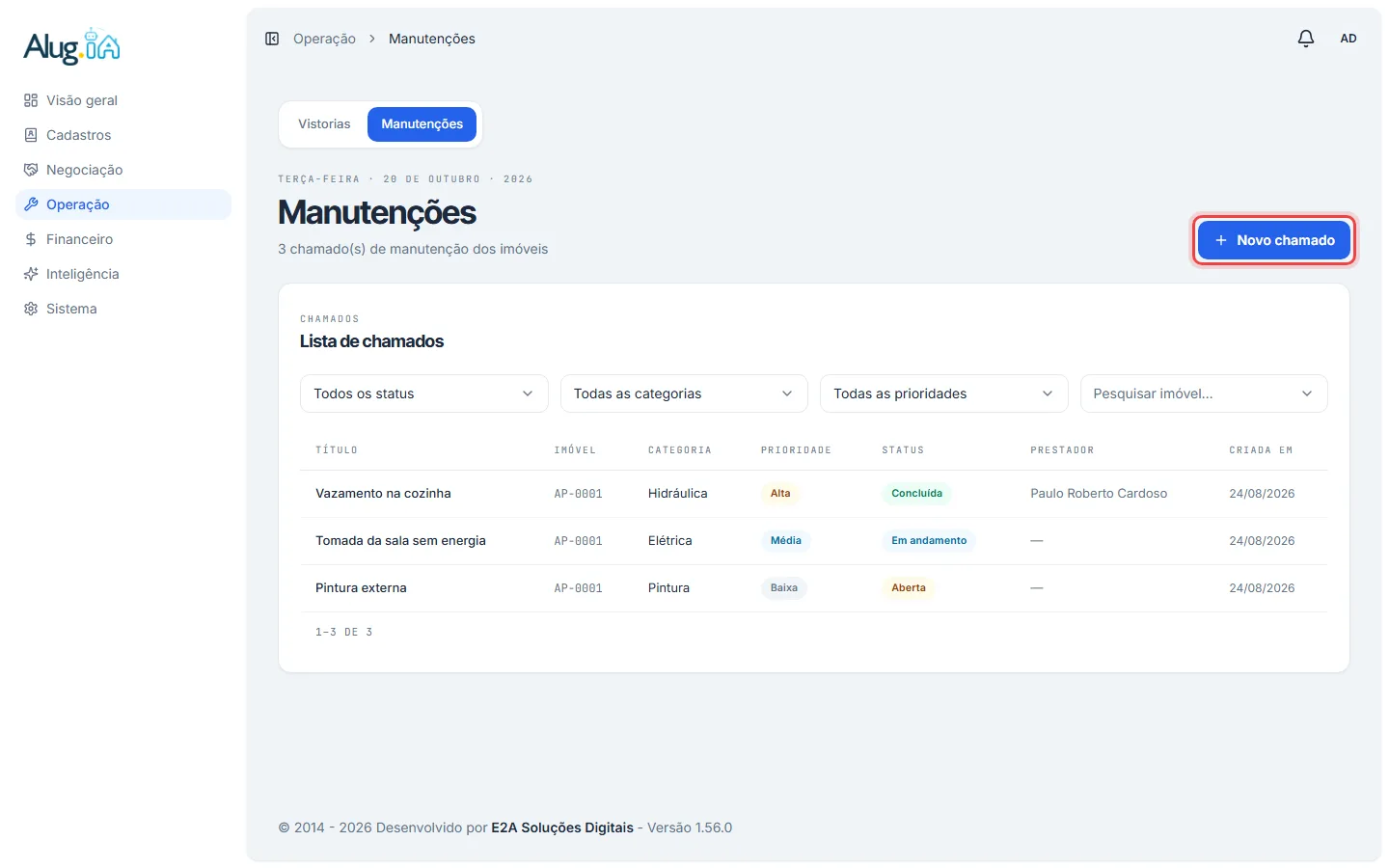Toggle the sidebar collapse icon
This screenshot has width=1389, height=868.
(272, 39)
